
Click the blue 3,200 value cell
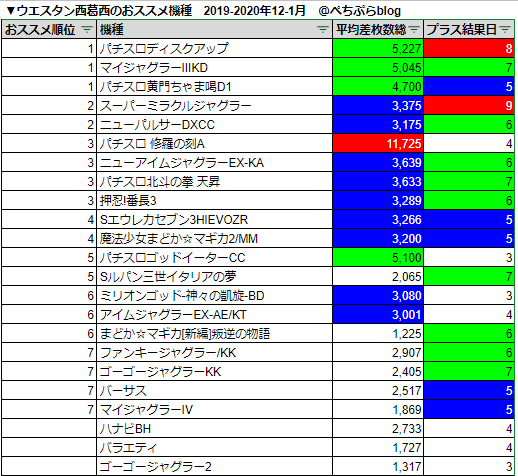click(378, 238)
